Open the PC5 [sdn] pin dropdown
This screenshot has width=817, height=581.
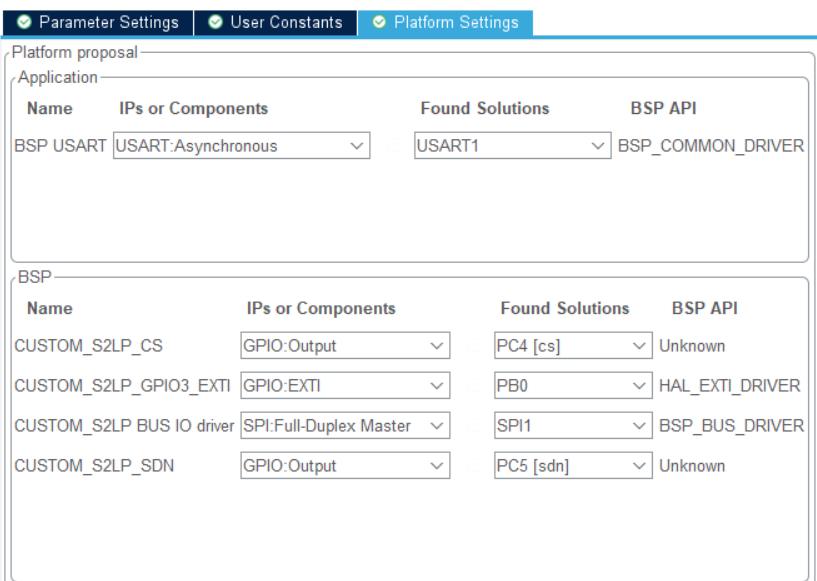coord(641,465)
